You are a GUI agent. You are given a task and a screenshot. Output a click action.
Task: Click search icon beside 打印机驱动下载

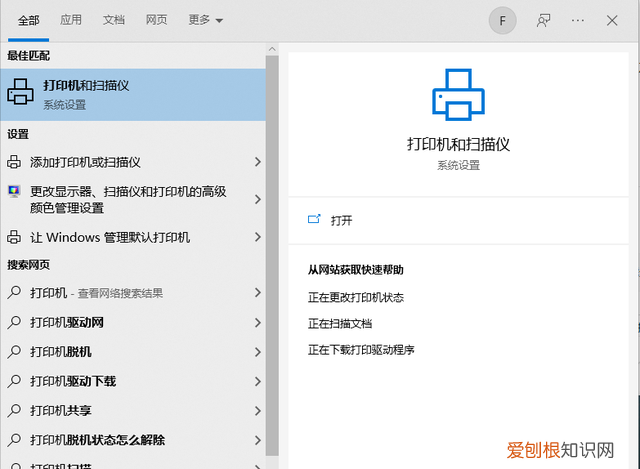[x=14, y=381]
